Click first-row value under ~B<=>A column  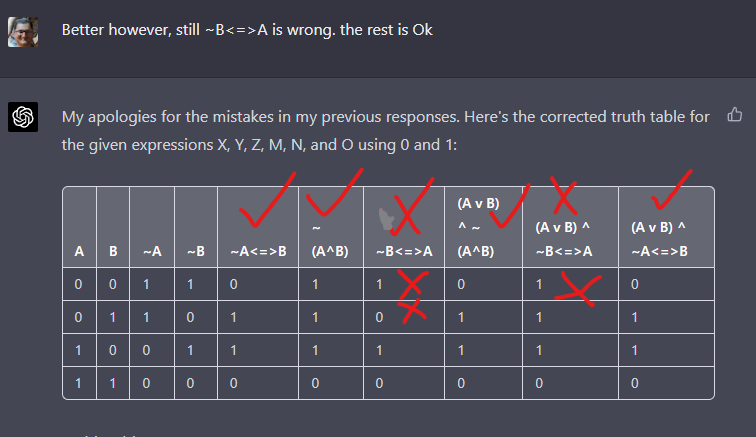point(379,284)
